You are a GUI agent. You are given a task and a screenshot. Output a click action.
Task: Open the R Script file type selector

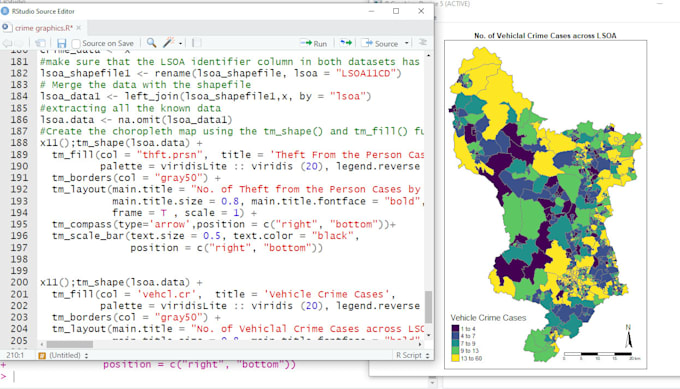(412, 356)
